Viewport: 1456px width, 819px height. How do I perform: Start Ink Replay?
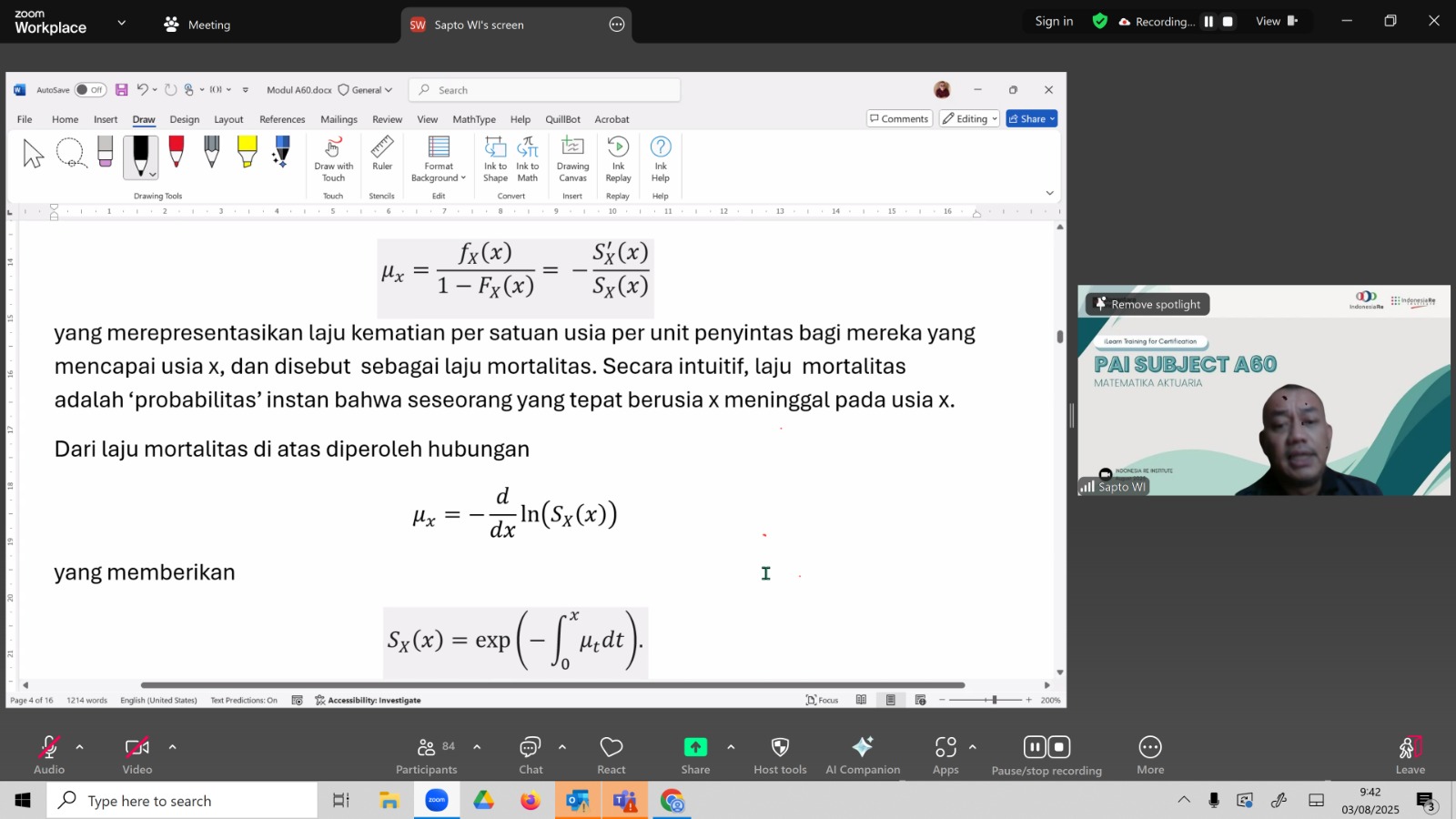[x=618, y=158]
